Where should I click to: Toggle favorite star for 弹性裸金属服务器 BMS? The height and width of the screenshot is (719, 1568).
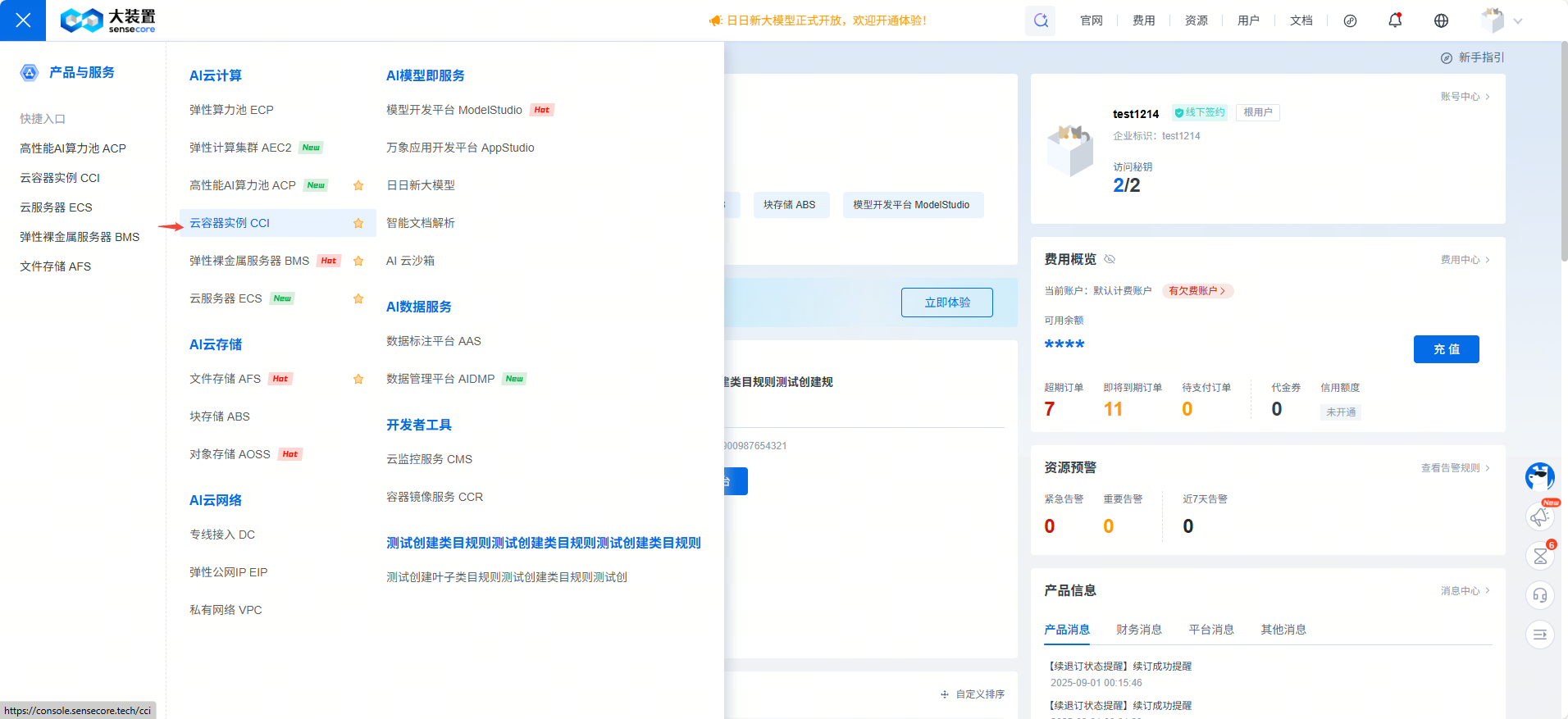pyautogui.click(x=358, y=261)
